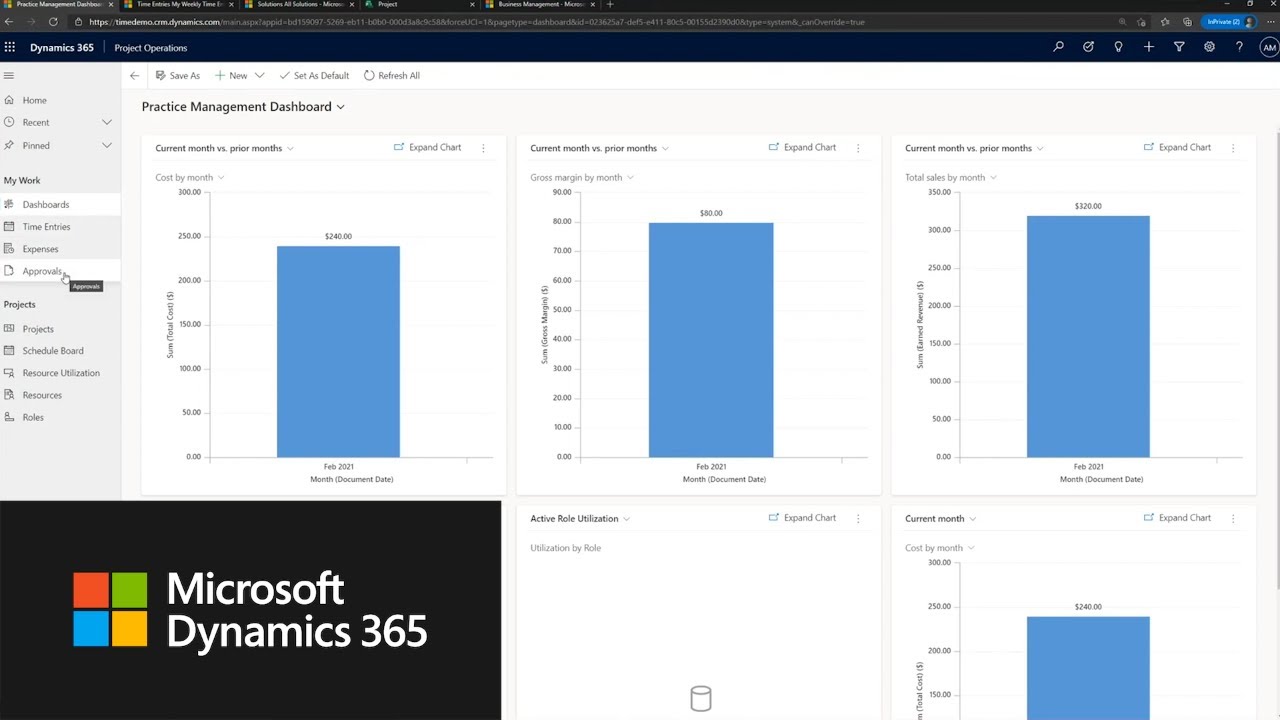Open a new browser tab
The height and width of the screenshot is (720, 1280).
[x=610, y=4]
